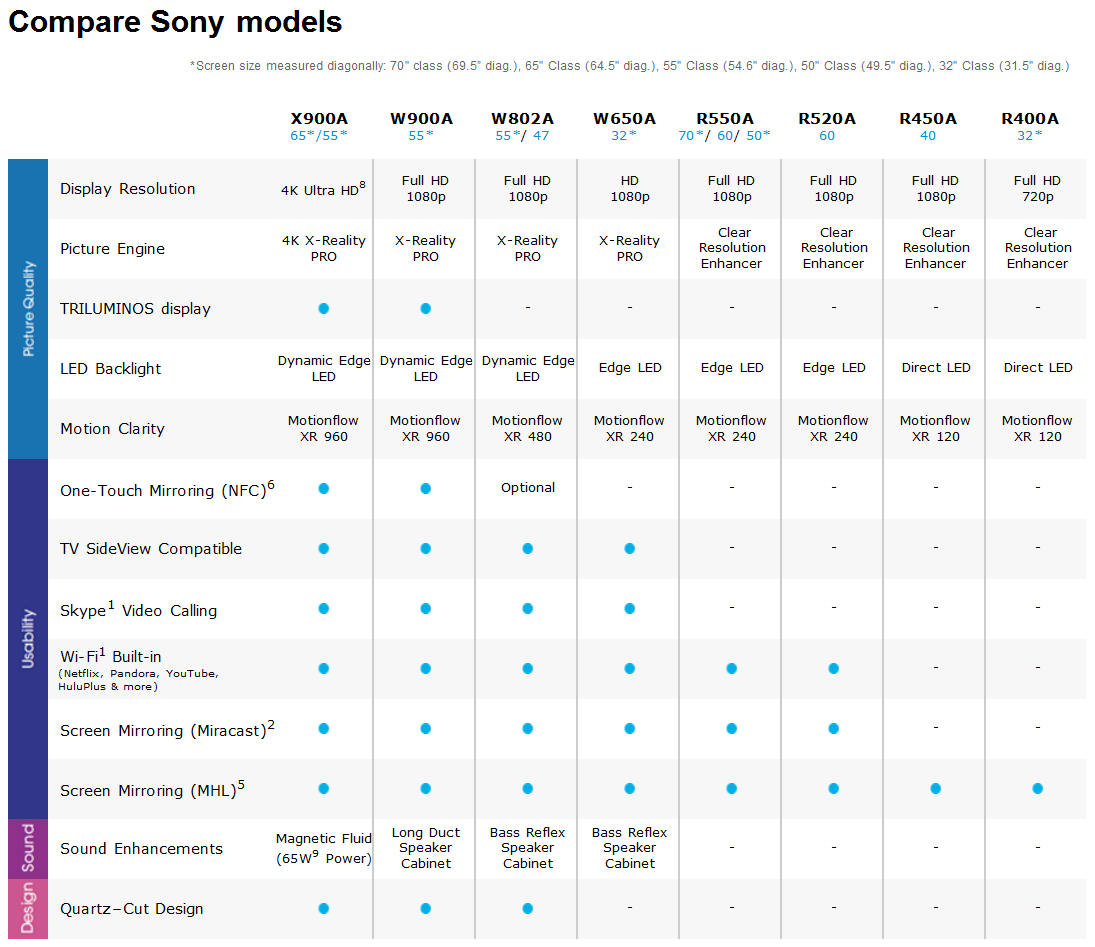The height and width of the screenshot is (947, 1095).
Task: Click the 'Compare Sony models' heading
Action: [x=175, y=22]
